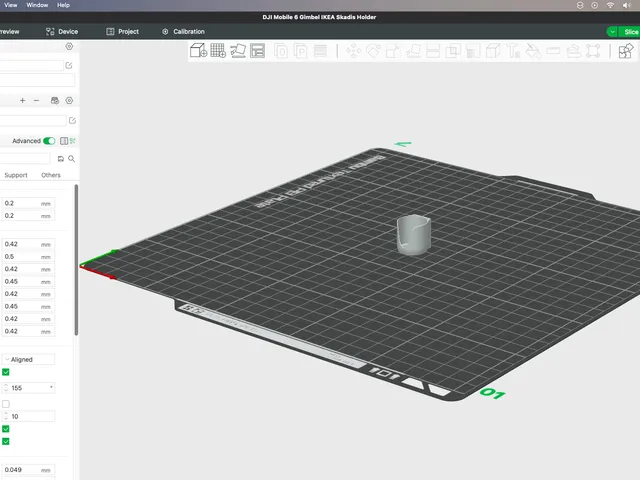
Task: Select the Cut tool icon
Action: [x=433, y=51]
